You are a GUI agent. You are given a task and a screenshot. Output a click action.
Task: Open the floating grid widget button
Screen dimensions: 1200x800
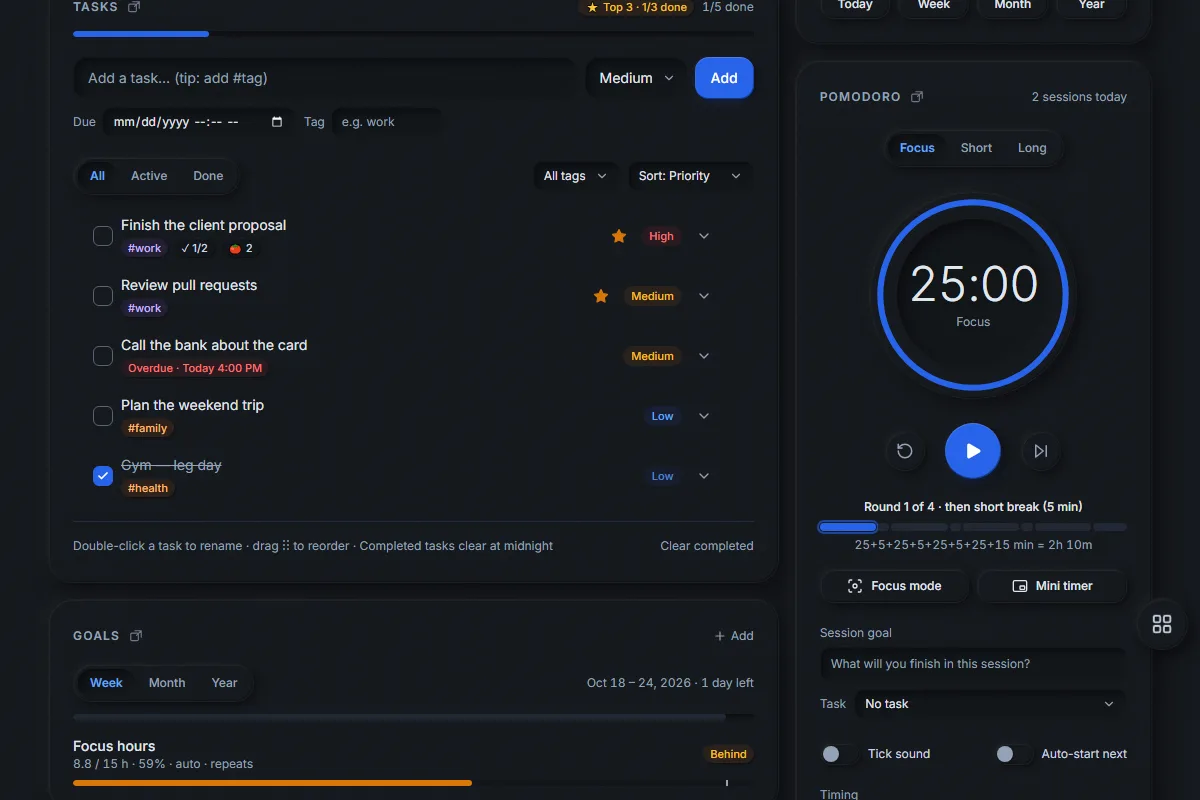coord(1162,624)
